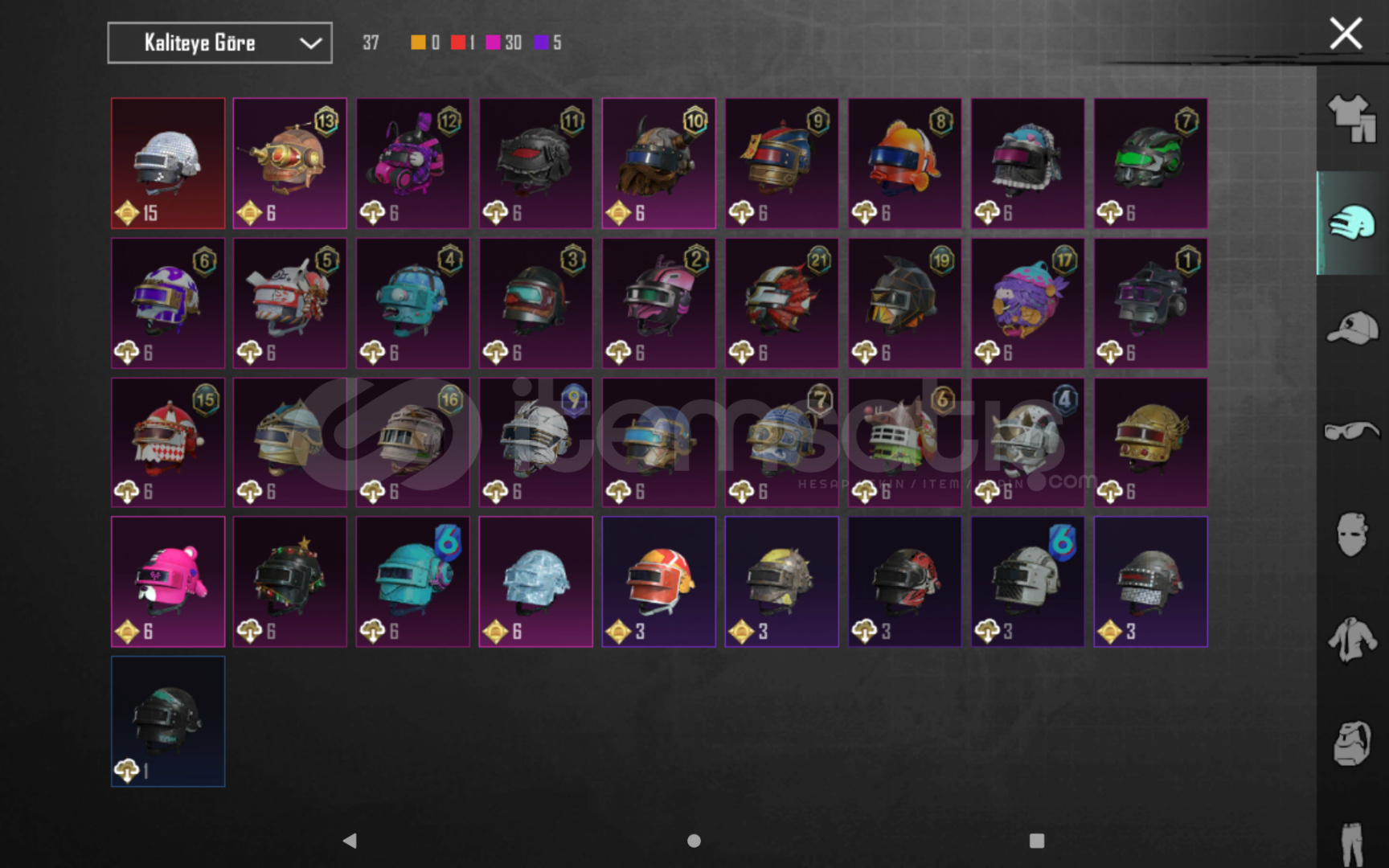Viewport: 1389px width, 868px height.
Task: Select the helmet category icon
Action: [x=1352, y=223]
